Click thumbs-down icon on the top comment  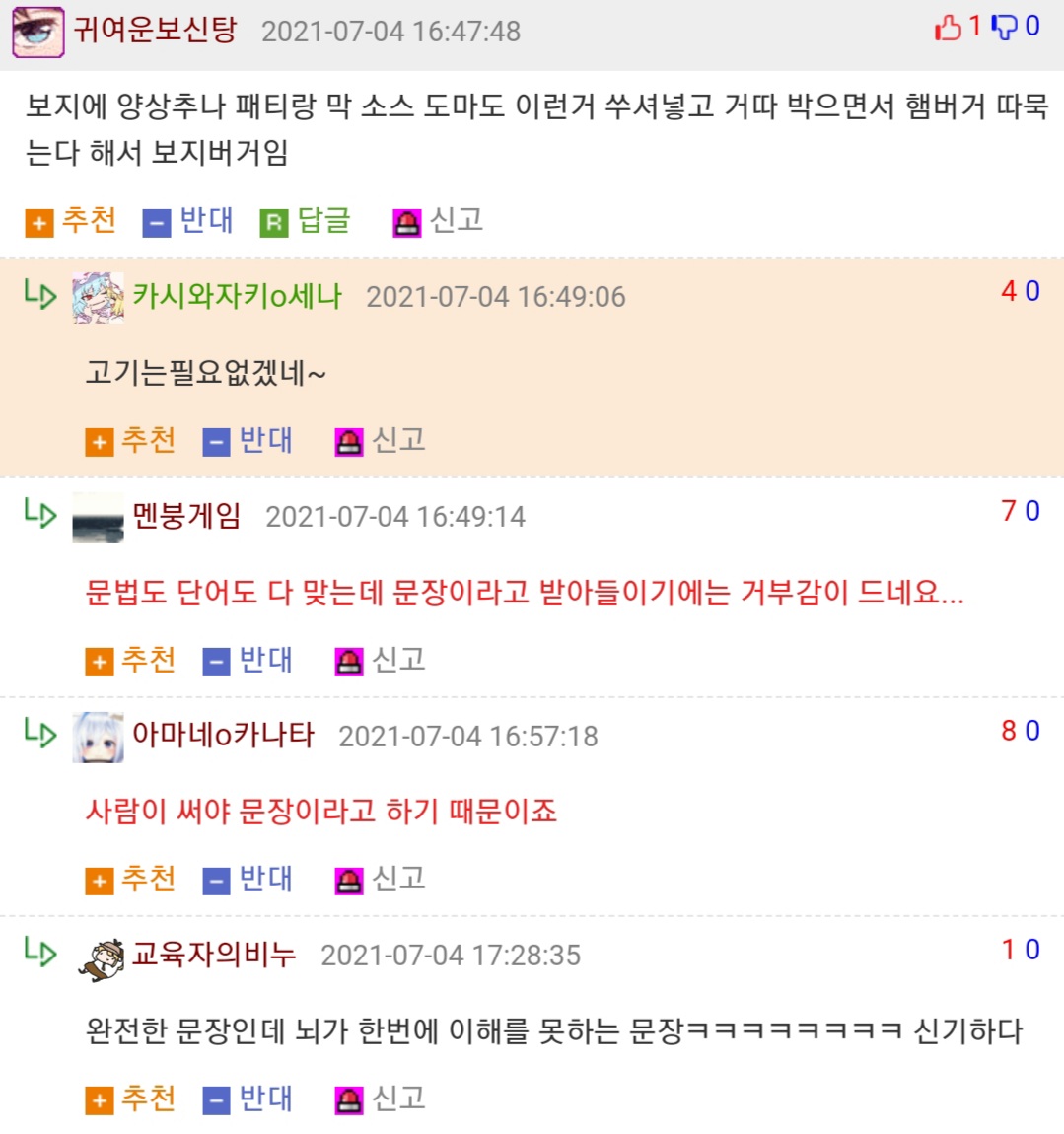(1004, 28)
